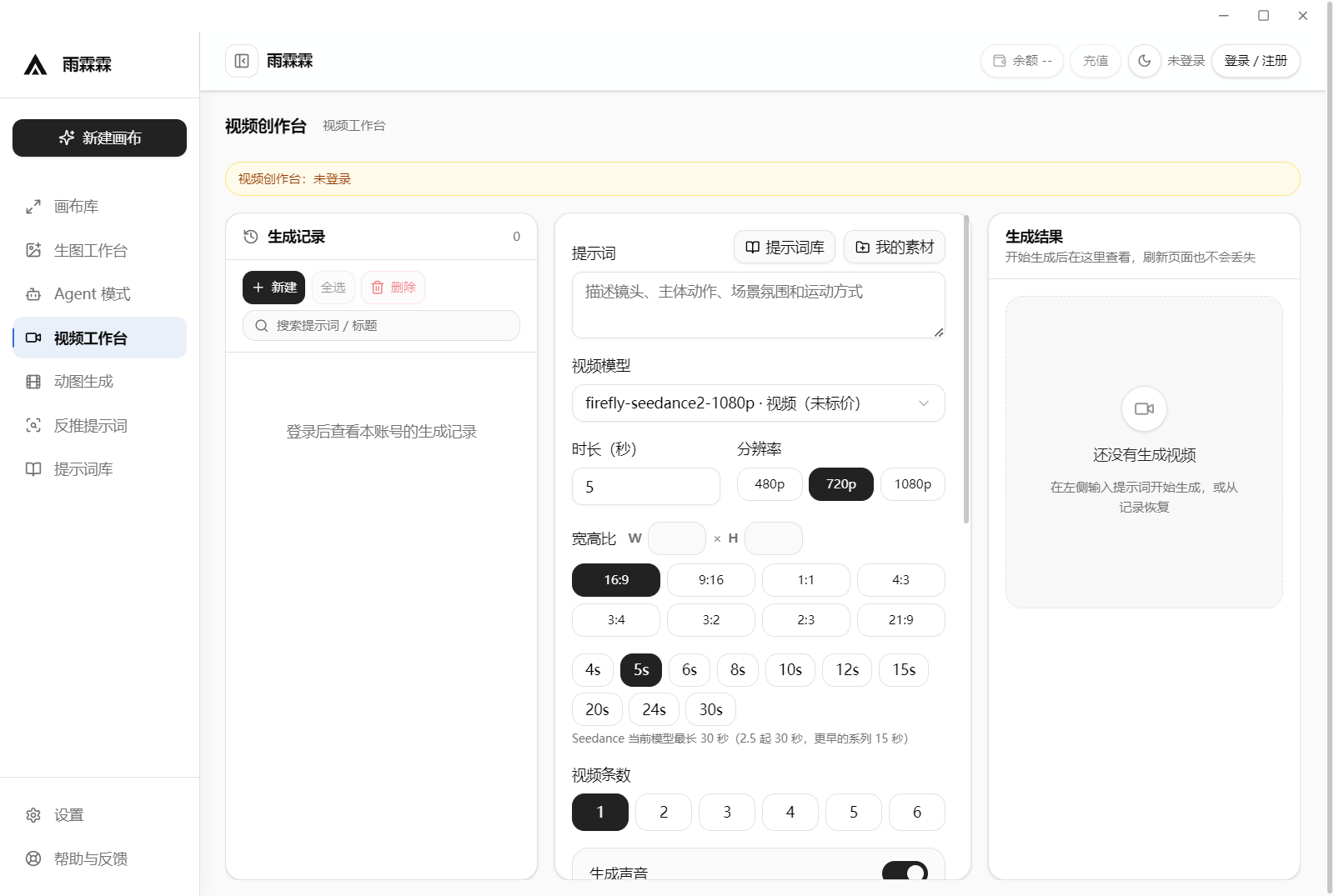Choose the 12s duration preset
This screenshot has height=896, width=1334.
click(x=847, y=670)
